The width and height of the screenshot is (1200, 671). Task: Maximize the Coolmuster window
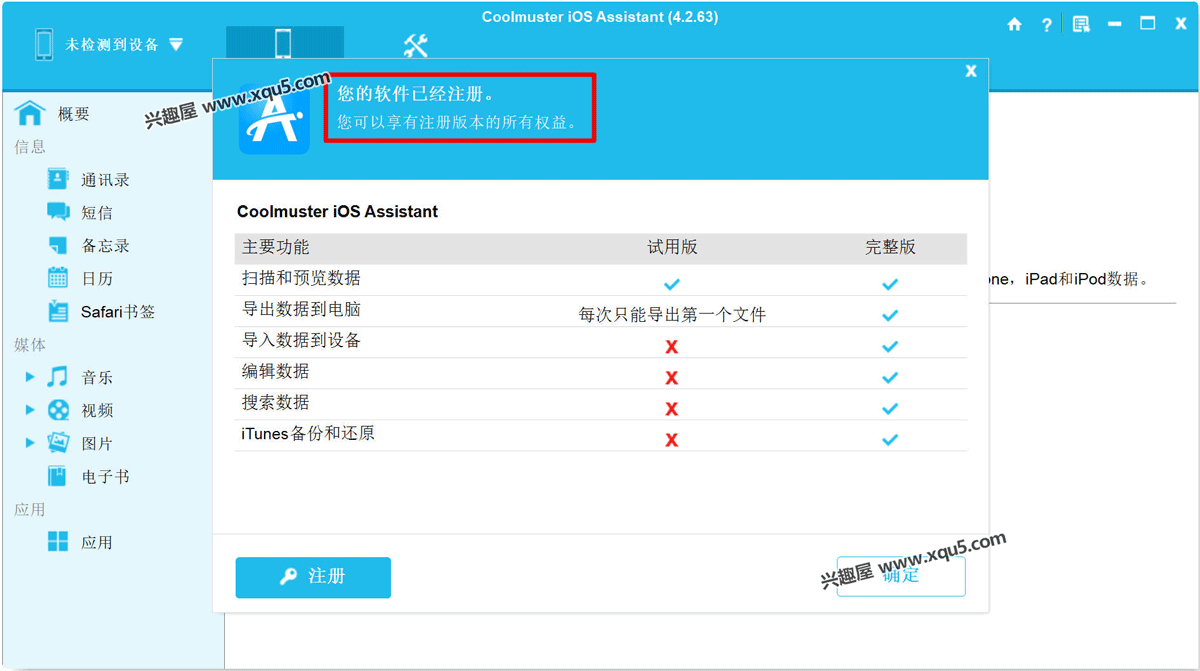click(x=1148, y=24)
